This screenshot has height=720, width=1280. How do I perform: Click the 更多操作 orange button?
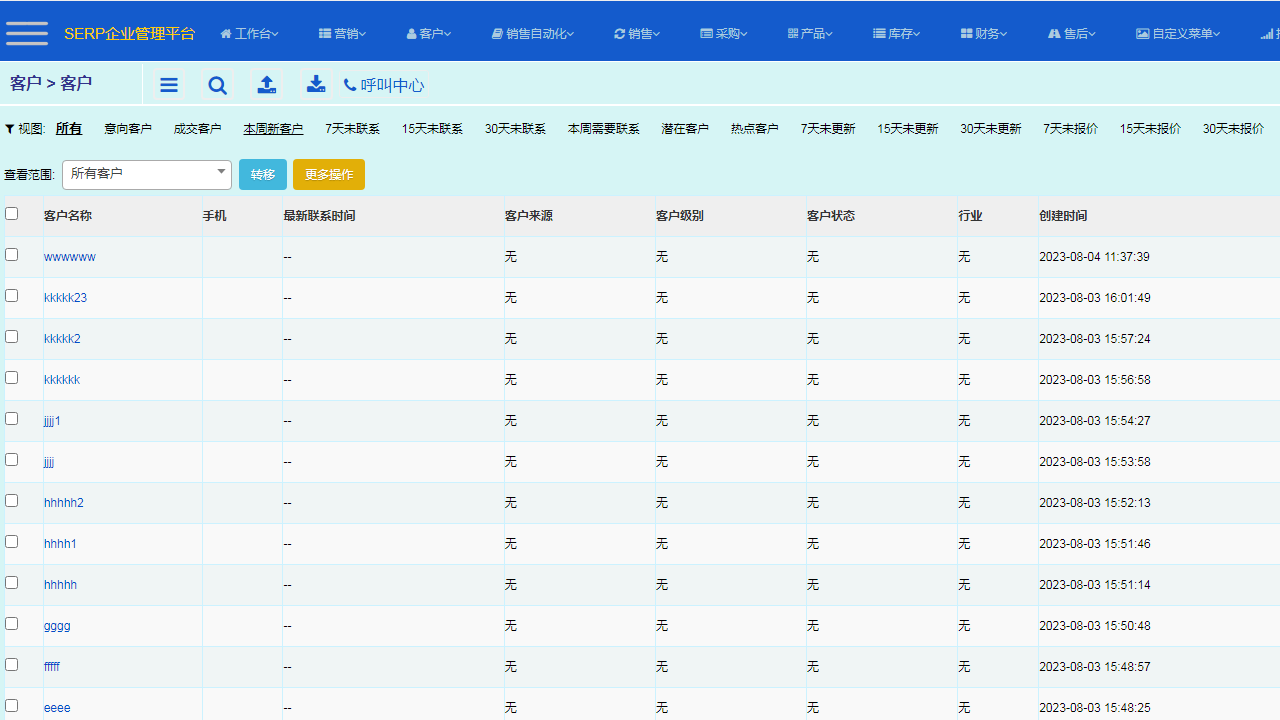(328, 174)
